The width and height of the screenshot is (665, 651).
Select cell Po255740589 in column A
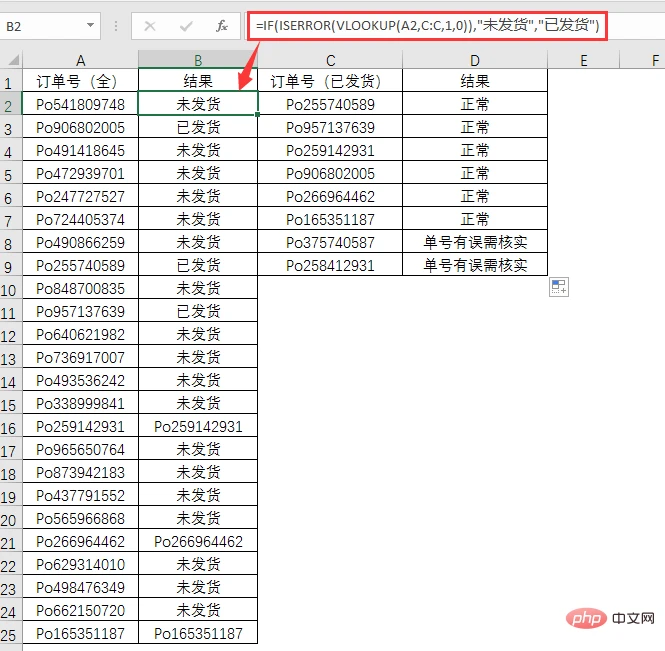click(x=81, y=265)
